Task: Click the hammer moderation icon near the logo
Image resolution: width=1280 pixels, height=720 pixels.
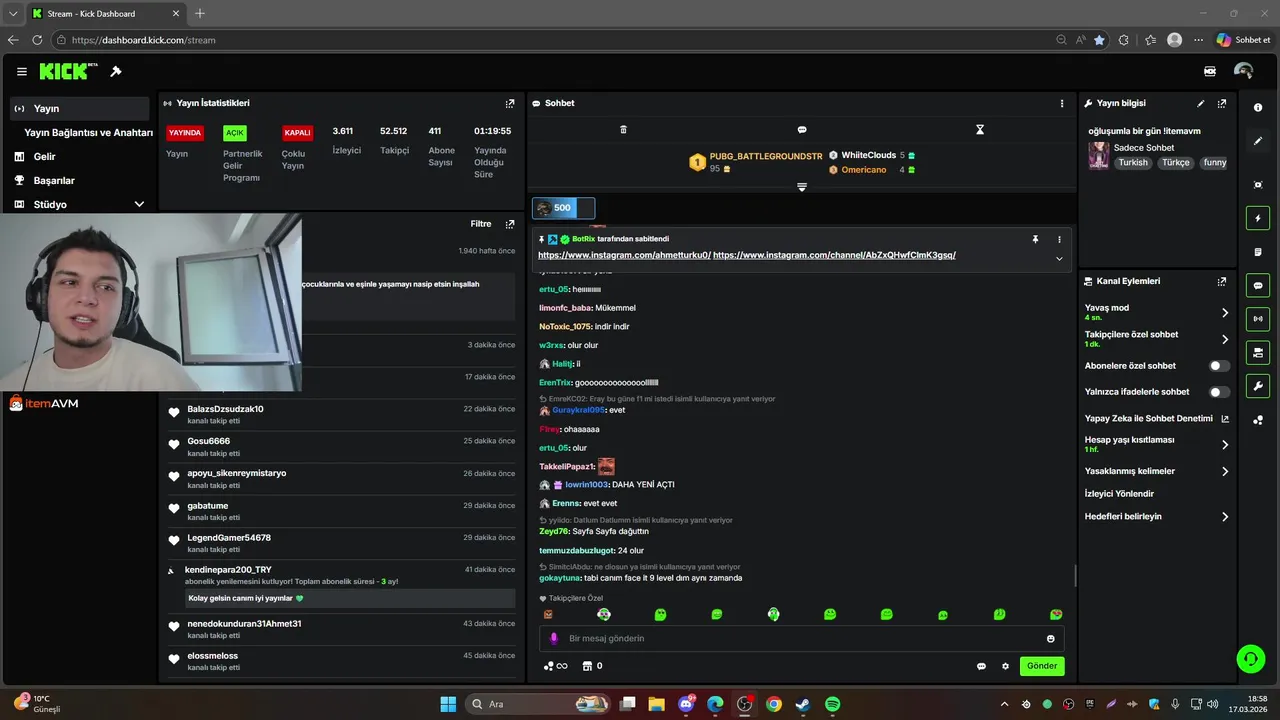Action: [x=116, y=72]
